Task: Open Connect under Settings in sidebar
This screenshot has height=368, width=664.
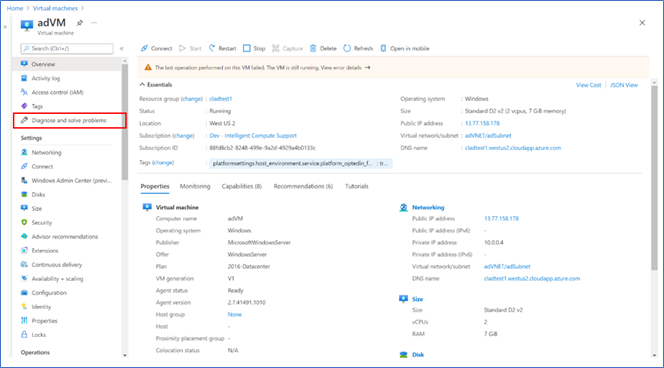Action: (42, 166)
